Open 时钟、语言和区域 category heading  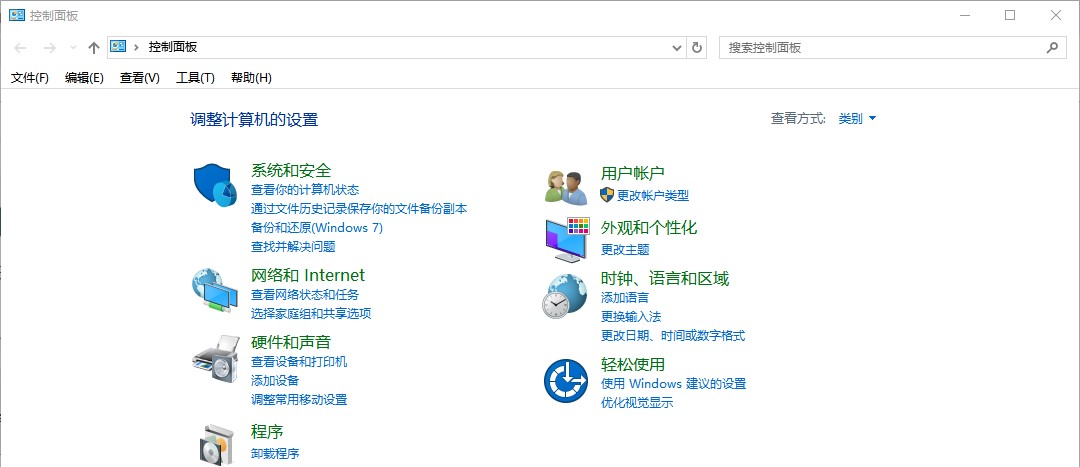click(x=665, y=279)
